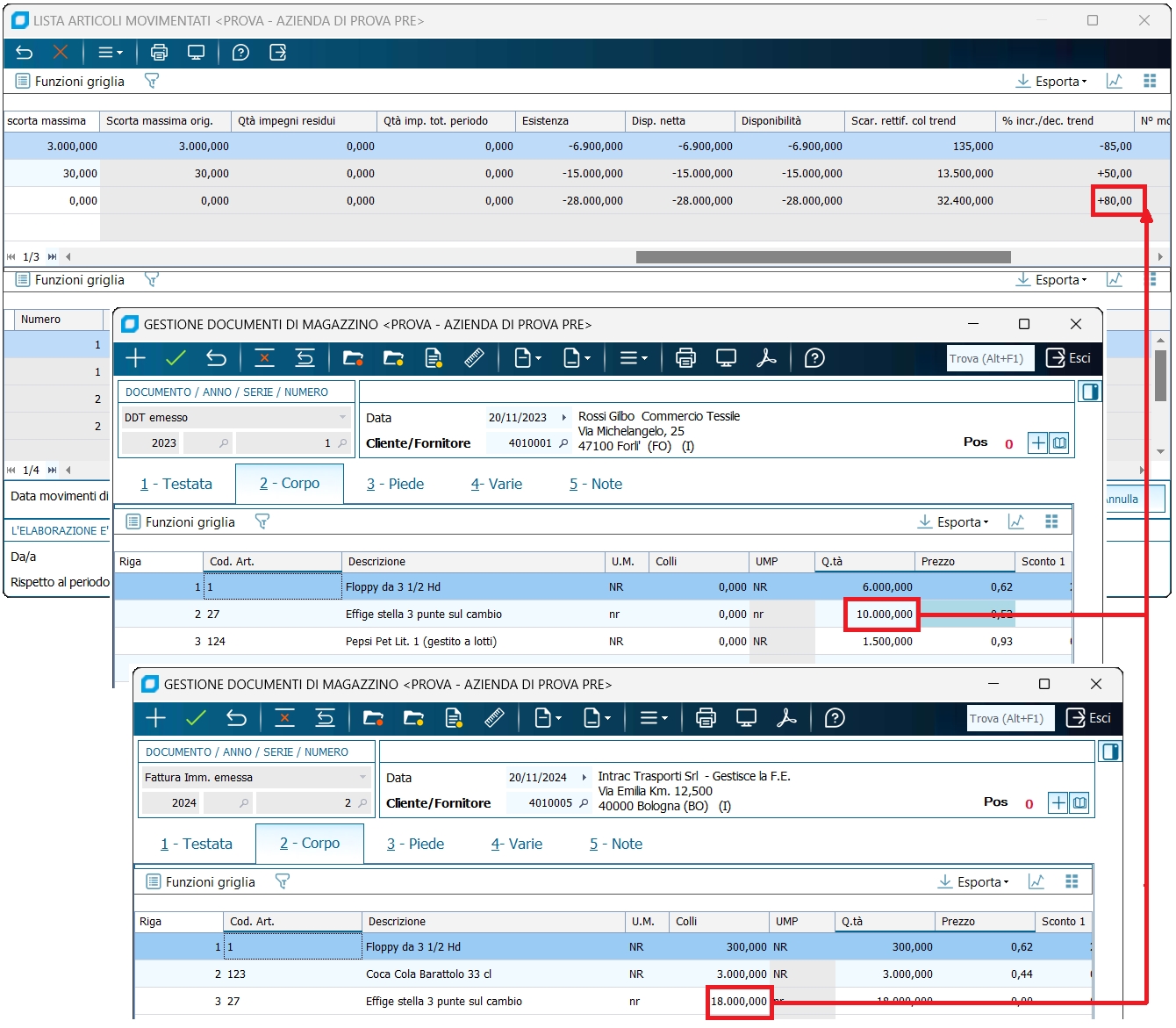This screenshot has height=1028, width=1176.
Task: Click the Esistenza column header
Action: click(x=570, y=120)
